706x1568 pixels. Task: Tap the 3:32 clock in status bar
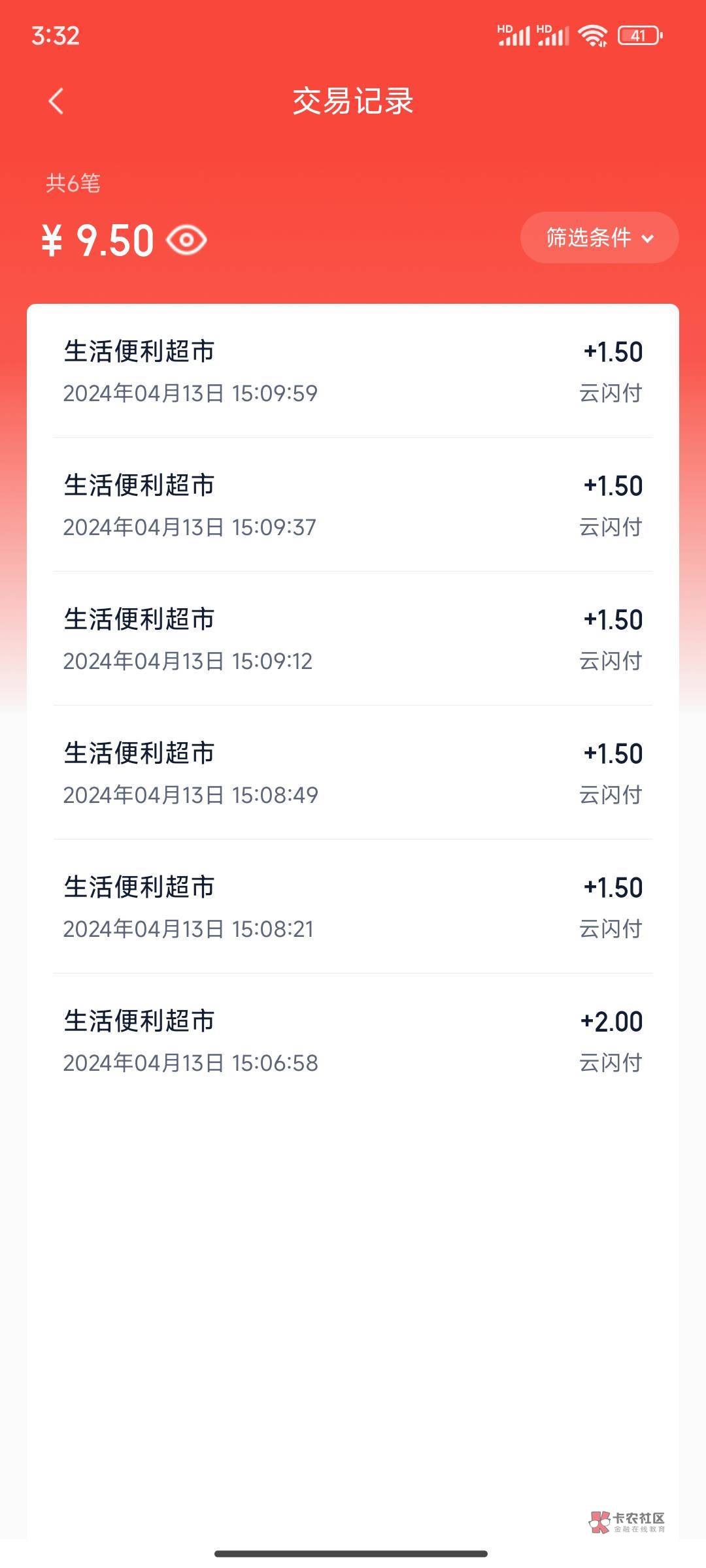point(56,35)
